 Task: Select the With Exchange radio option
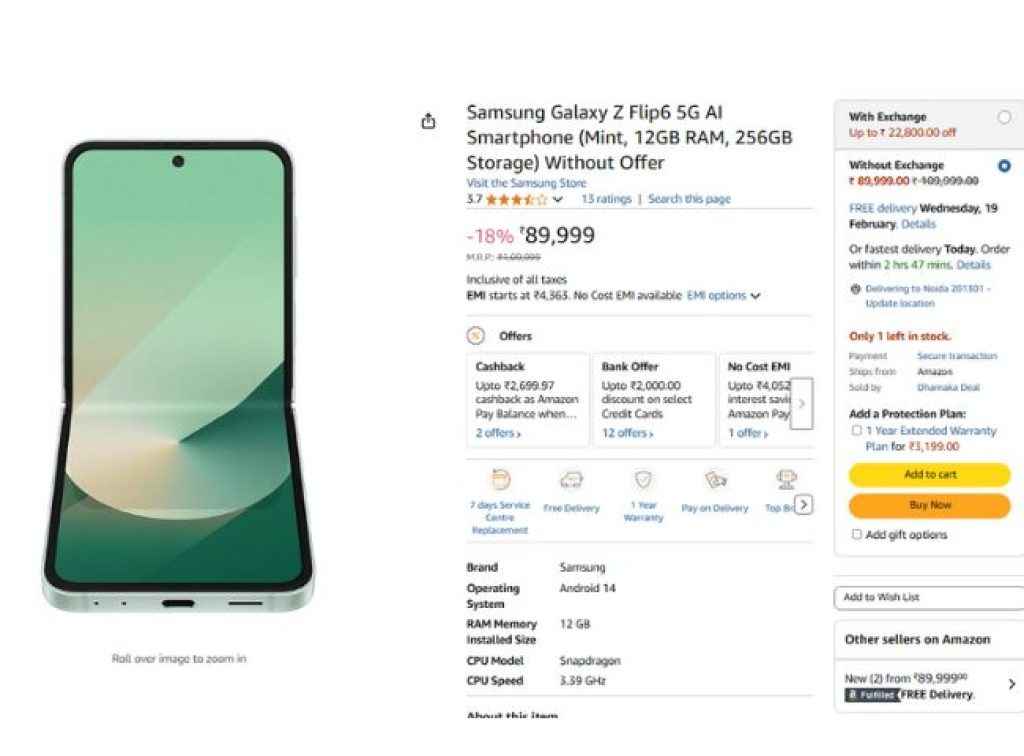(x=1004, y=117)
